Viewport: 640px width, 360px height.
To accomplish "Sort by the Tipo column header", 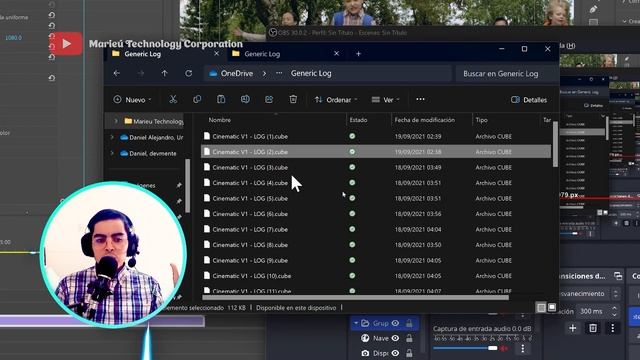I will click(x=481, y=120).
